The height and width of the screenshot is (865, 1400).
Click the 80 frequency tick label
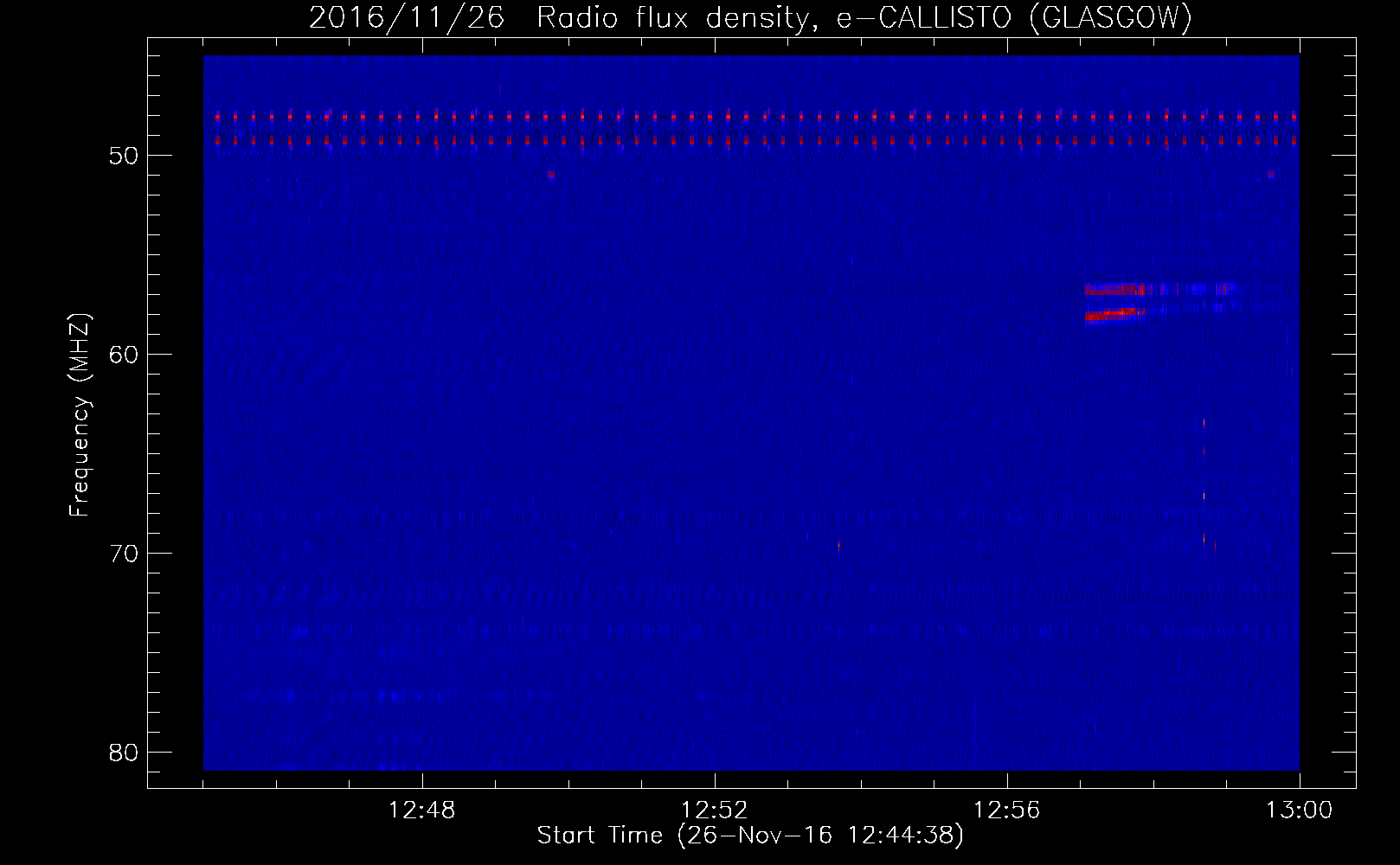point(124,753)
